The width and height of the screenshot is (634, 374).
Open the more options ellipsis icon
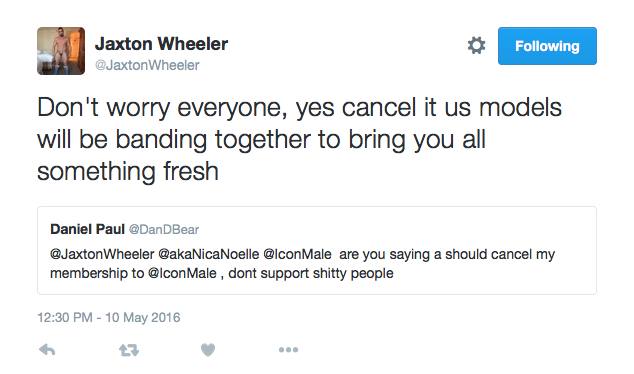pos(288,350)
